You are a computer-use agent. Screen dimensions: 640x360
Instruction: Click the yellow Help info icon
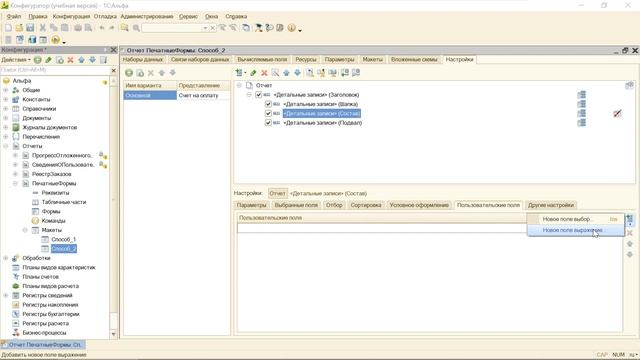click(291, 28)
